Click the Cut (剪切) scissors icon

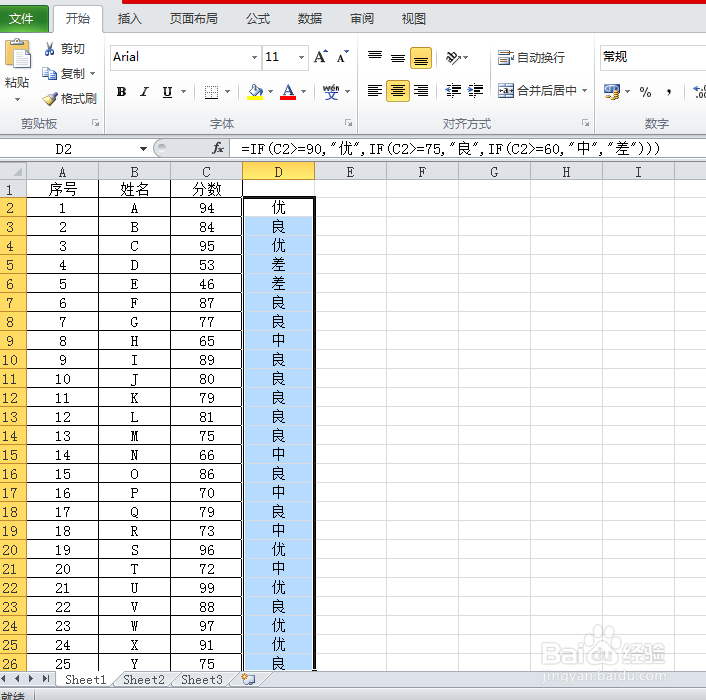pos(49,49)
